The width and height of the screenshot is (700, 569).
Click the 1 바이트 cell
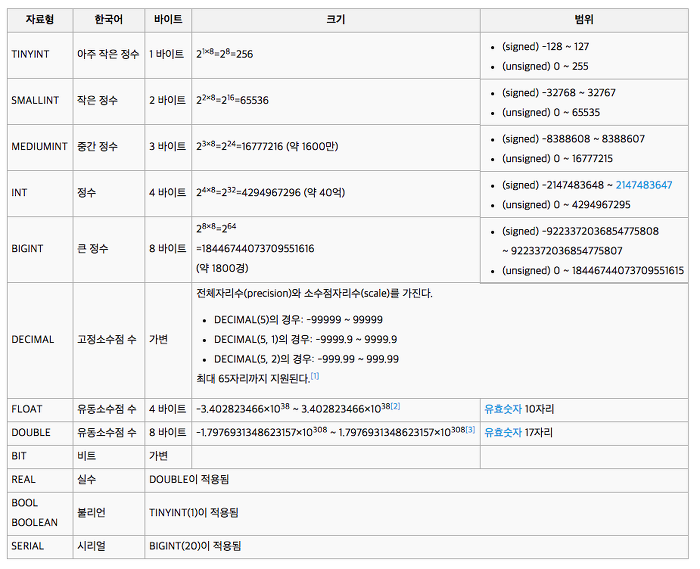click(168, 54)
